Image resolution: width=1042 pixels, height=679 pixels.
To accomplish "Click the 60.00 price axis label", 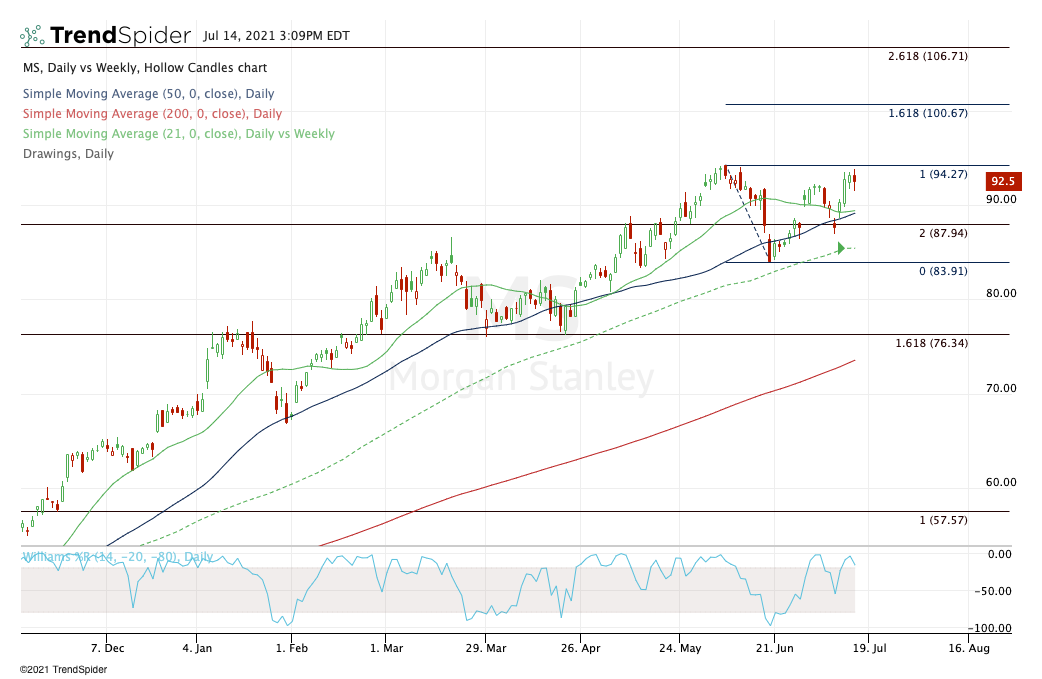I will coord(1001,482).
